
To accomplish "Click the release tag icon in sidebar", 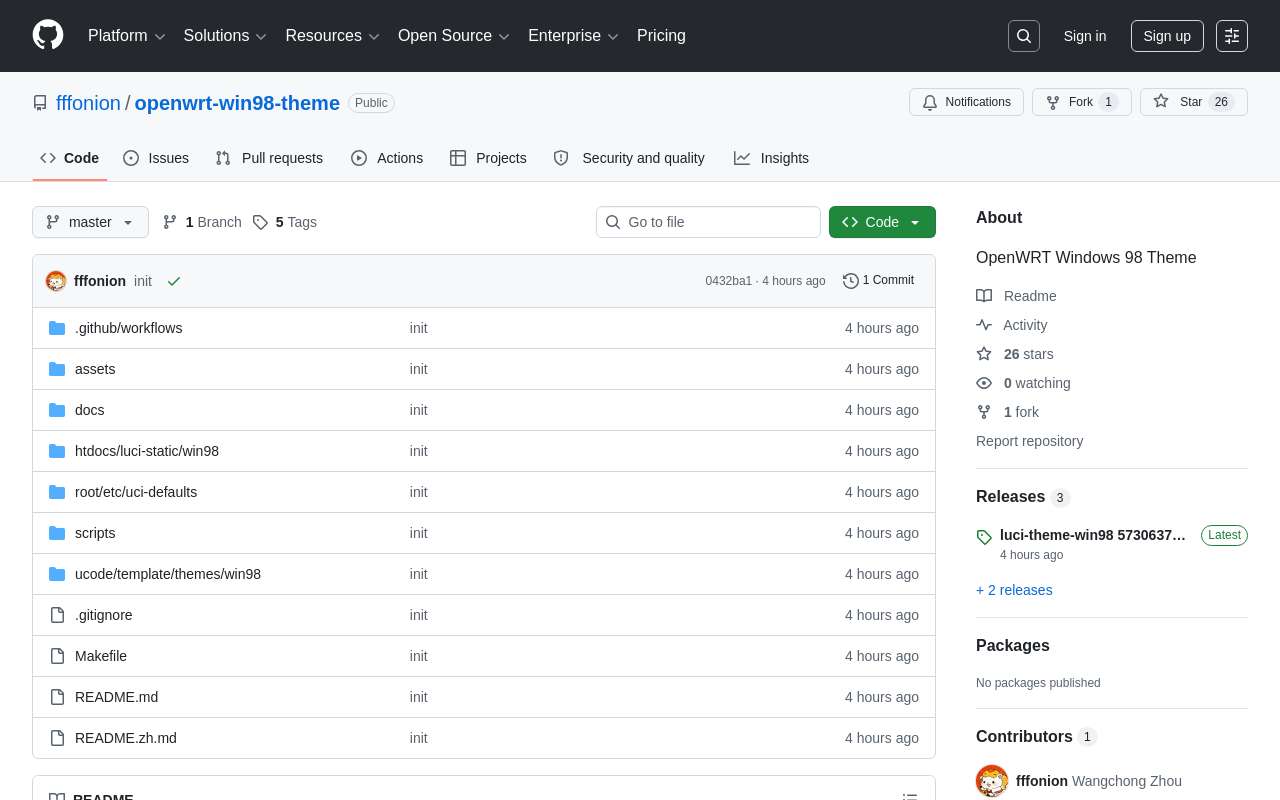I will pyautogui.click(x=984, y=537).
